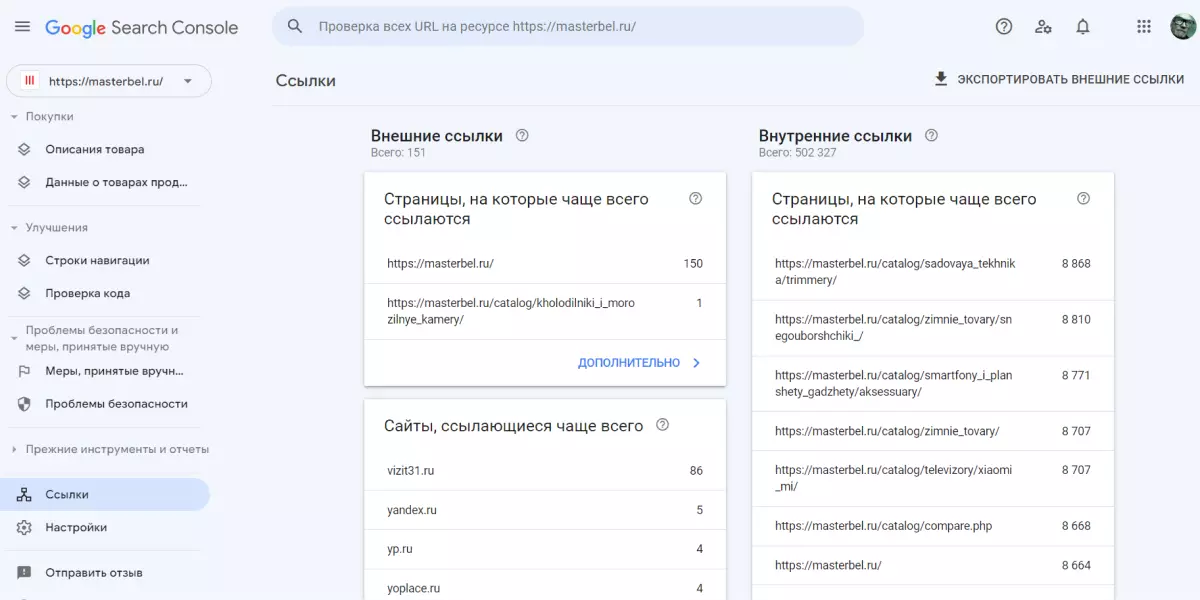
Task: Click the Ссылки network icon
Action: 25,494
